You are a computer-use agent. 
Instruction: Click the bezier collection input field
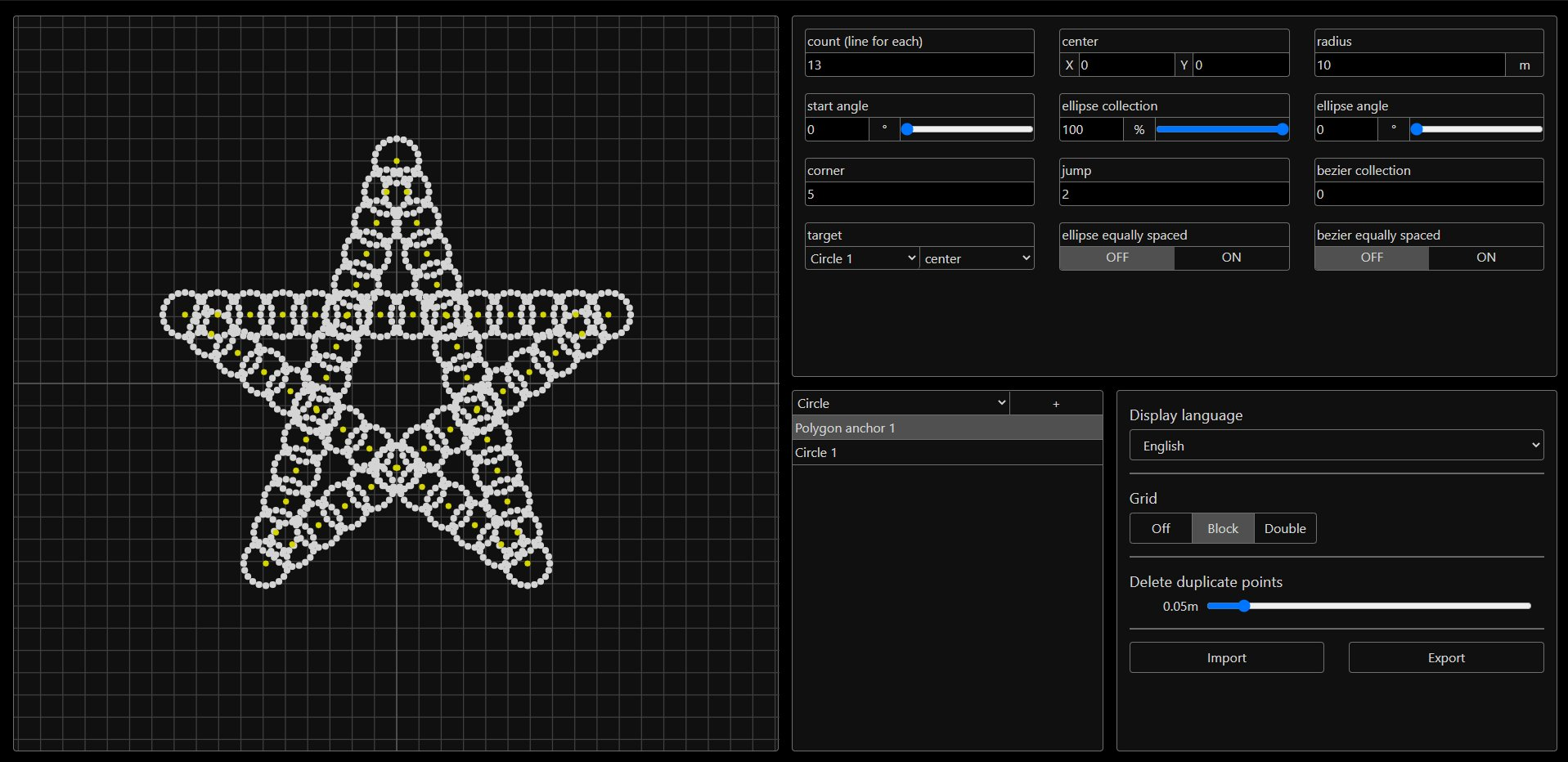click(x=1429, y=194)
